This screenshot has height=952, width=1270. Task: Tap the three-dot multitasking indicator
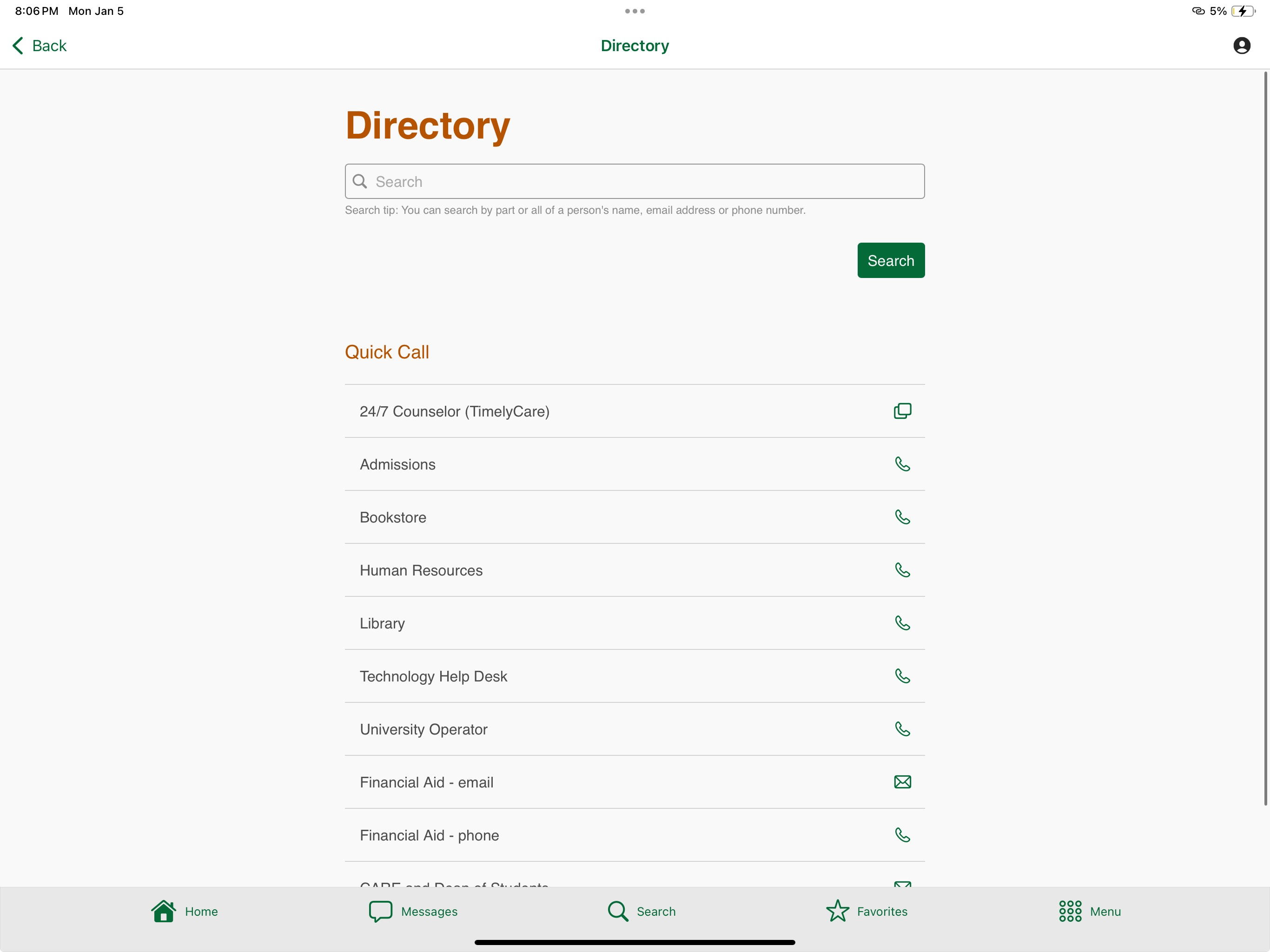(635, 11)
